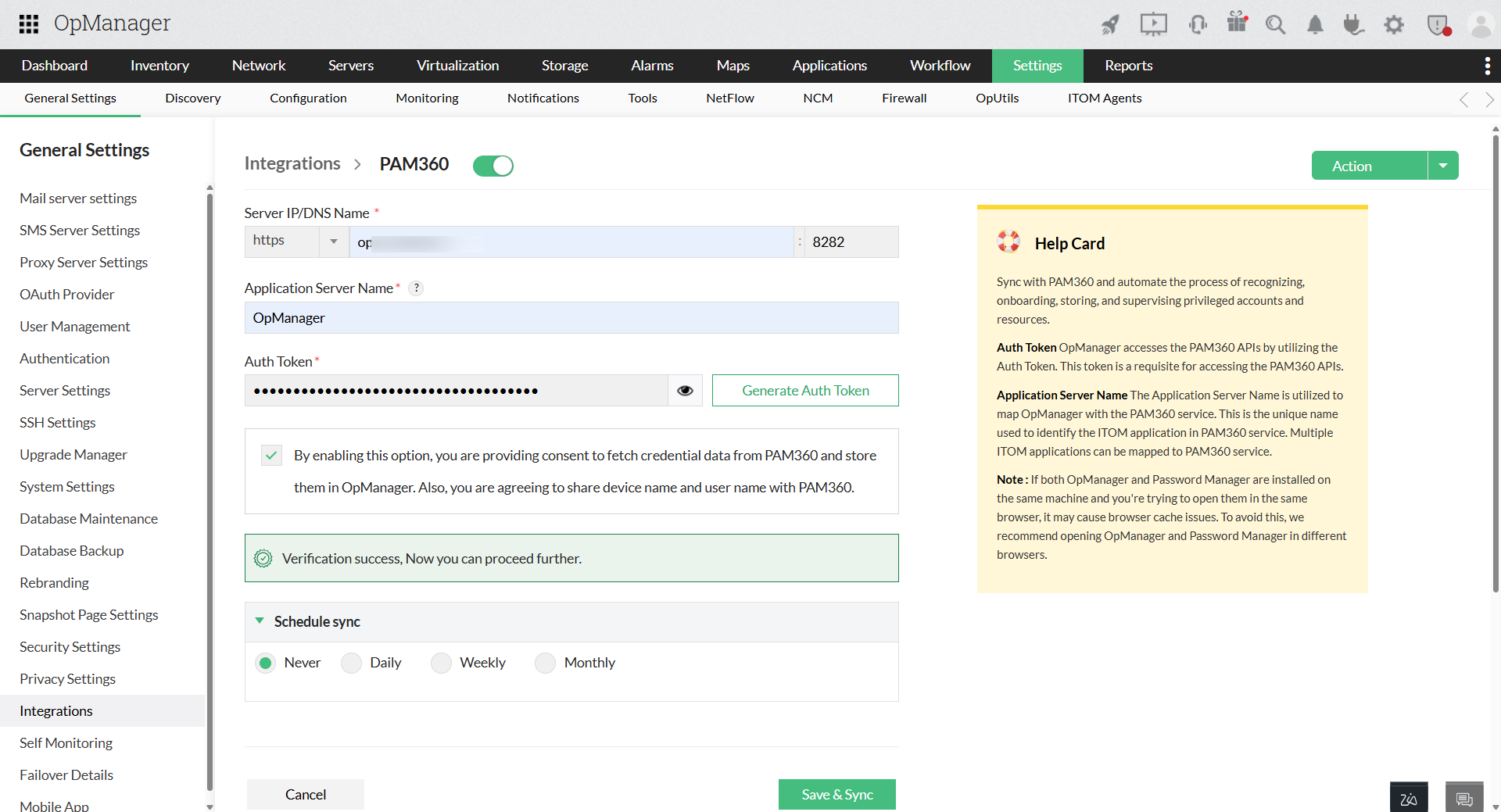Image resolution: width=1501 pixels, height=812 pixels.
Task: Click the main page vertical scrollbar
Action: click(1496, 363)
